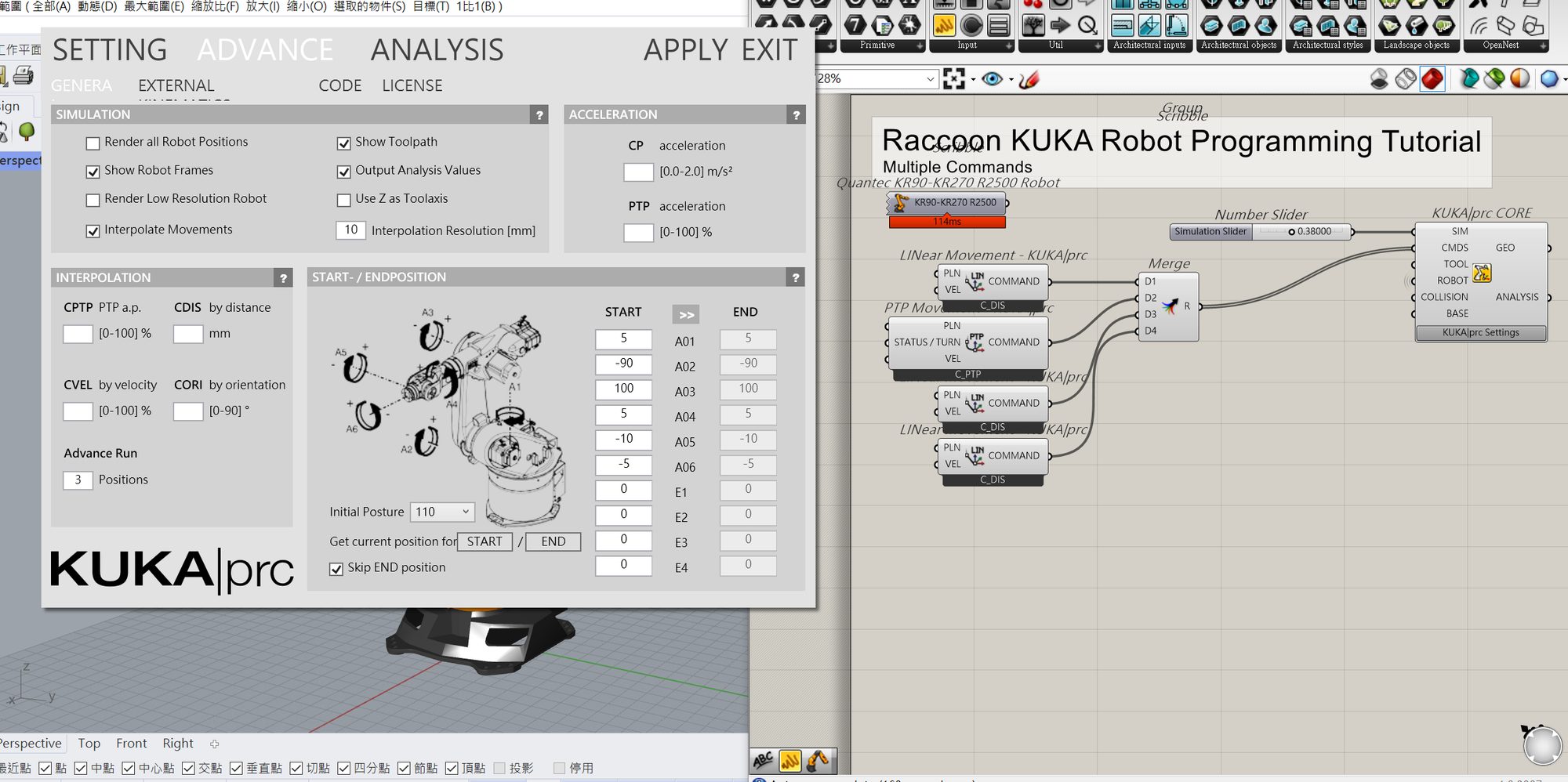
Task: Click the slab icon in Architectural objects
Action: [1212, 25]
